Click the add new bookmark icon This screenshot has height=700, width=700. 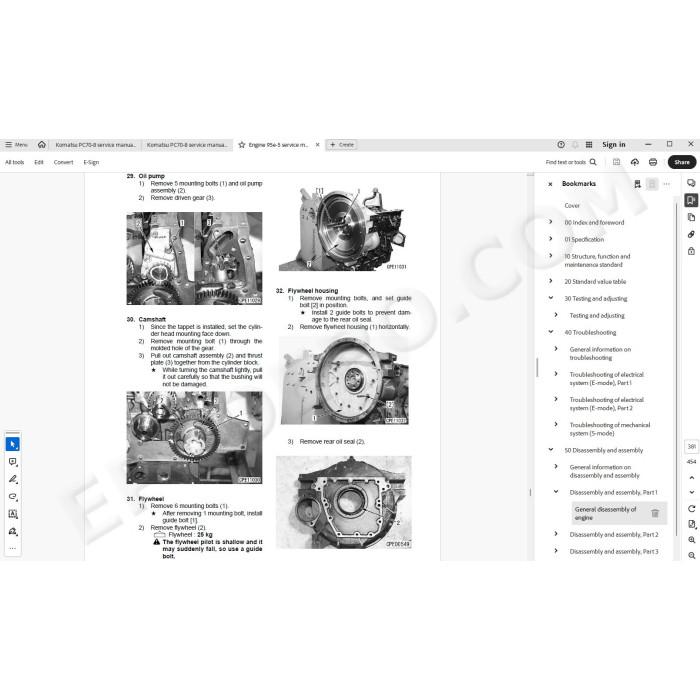point(637,184)
